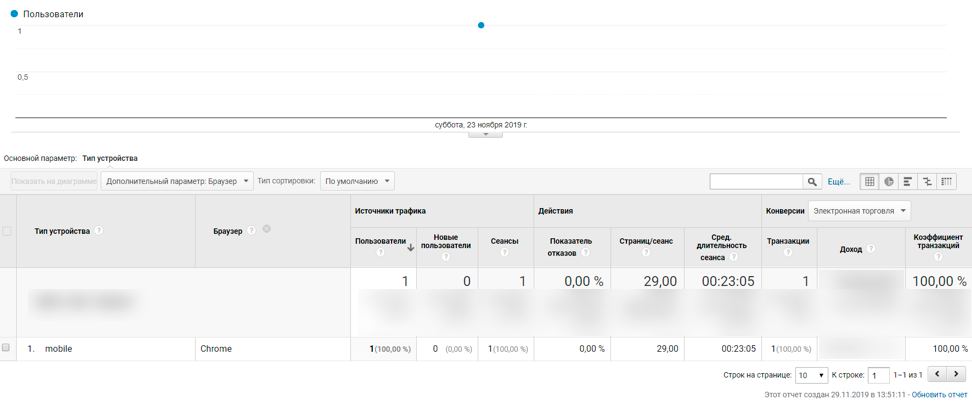Open Дополнительный параметр: Браузер dropdown
The width and height of the screenshot is (972, 402).
click(177, 181)
